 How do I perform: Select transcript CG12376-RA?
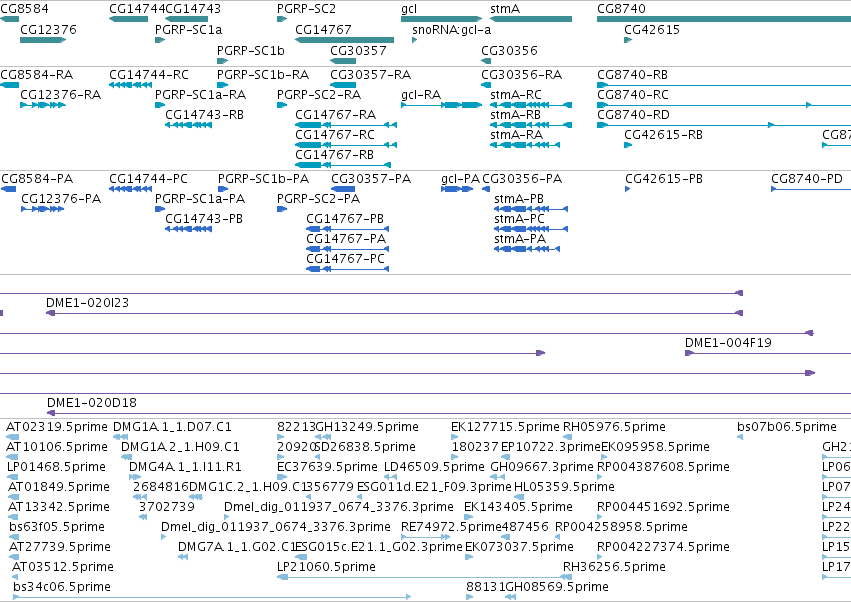click(61, 94)
